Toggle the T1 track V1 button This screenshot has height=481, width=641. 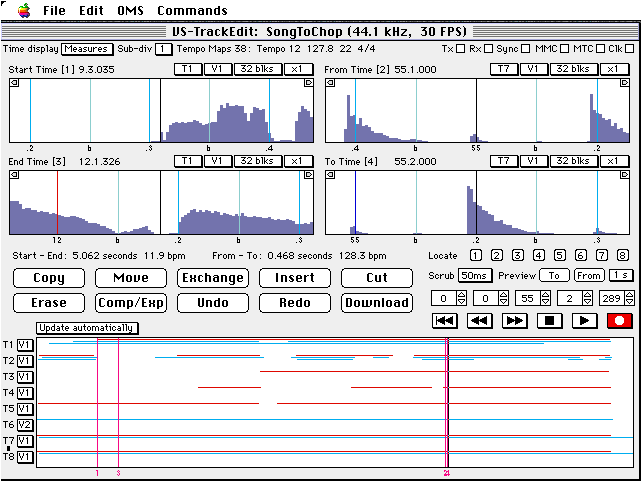(x=25, y=345)
